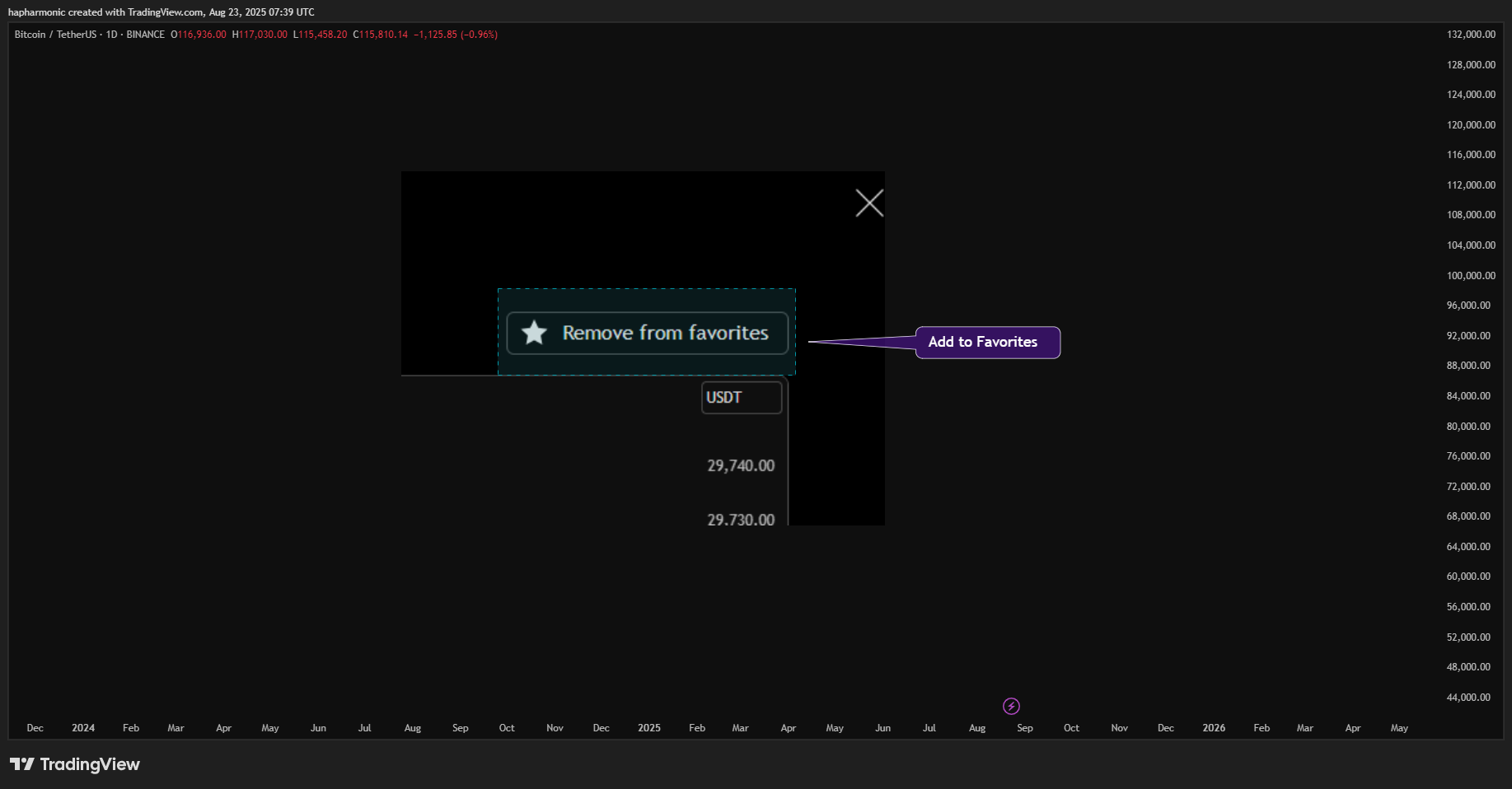Screen dimensions: 1512x789
Task: Click the 64,000.00 price axis label
Action: [1468, 547]
